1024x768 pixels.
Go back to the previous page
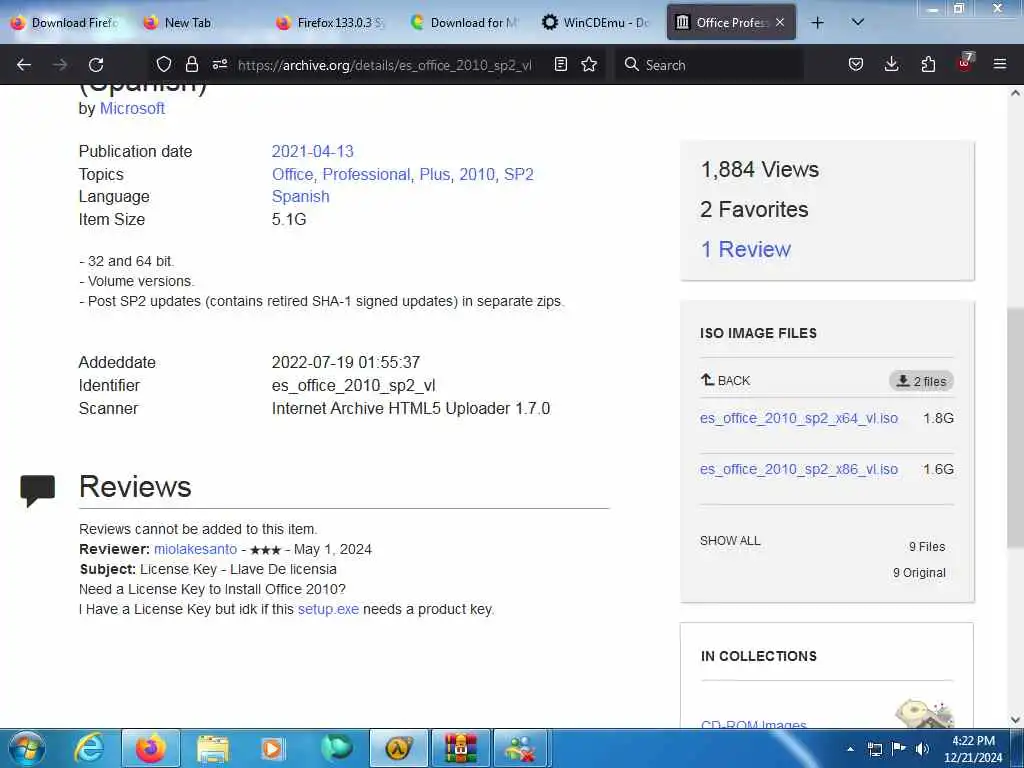(24, 65)
